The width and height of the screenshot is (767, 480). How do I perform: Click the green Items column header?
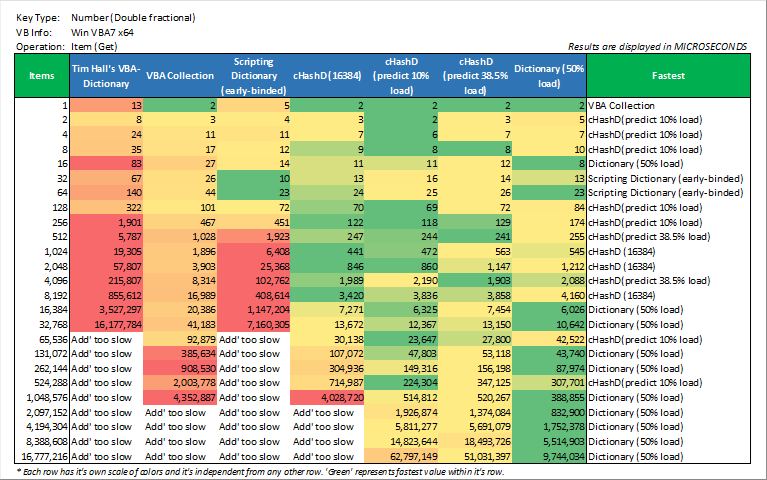point(42,75)
